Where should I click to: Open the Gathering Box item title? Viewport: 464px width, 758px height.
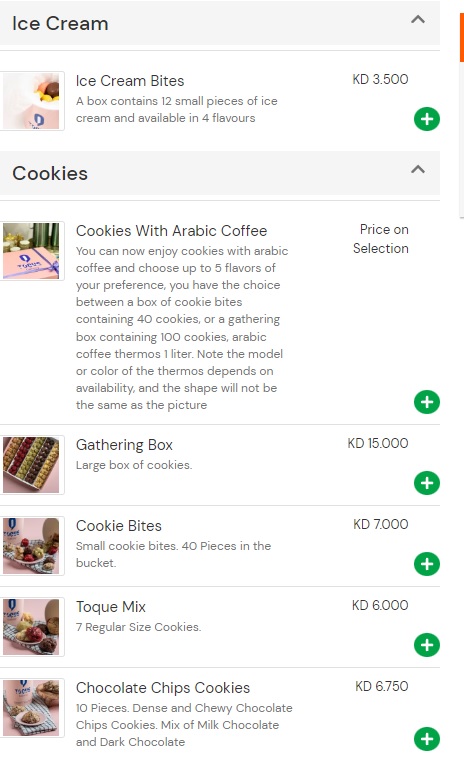click(124, 445)
